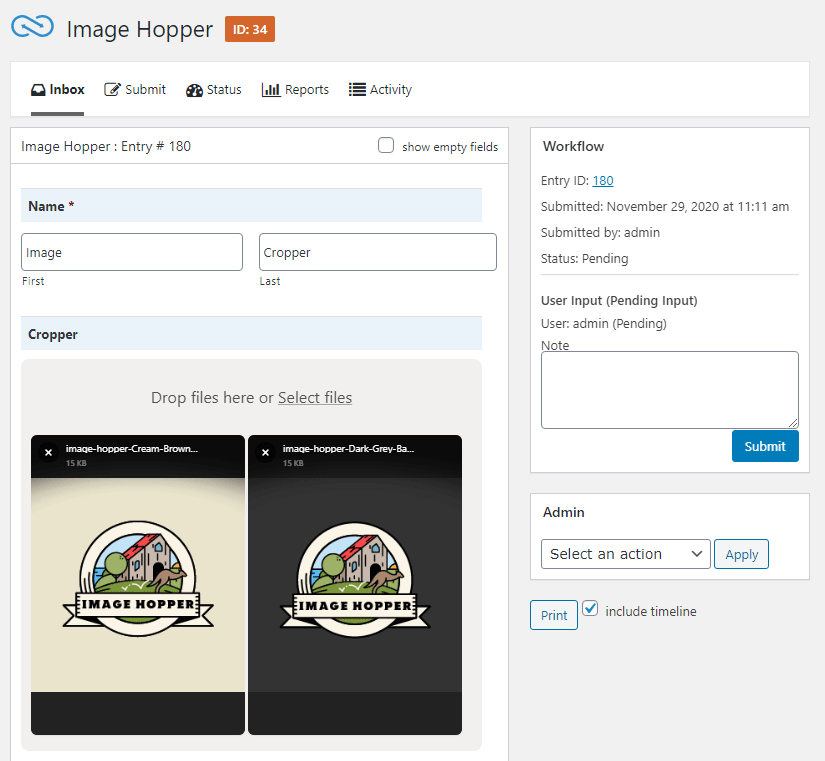The image size is (825, 761).
Task: Open the Select files link to upload
Action: [315, 397]
